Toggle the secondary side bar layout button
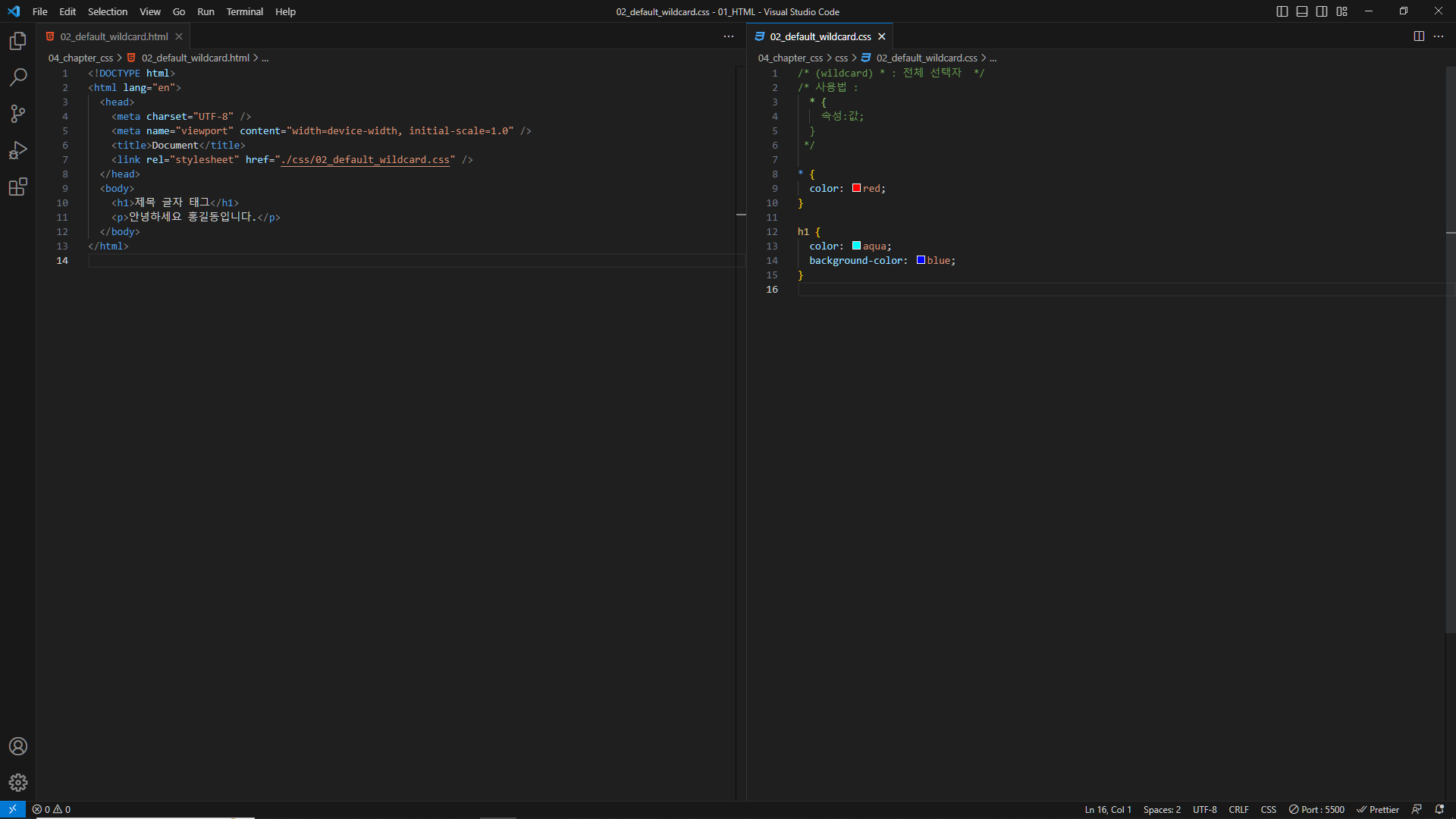This screenshot has width=1456, height=819. pyautogui.click(x=1322, y=11)
